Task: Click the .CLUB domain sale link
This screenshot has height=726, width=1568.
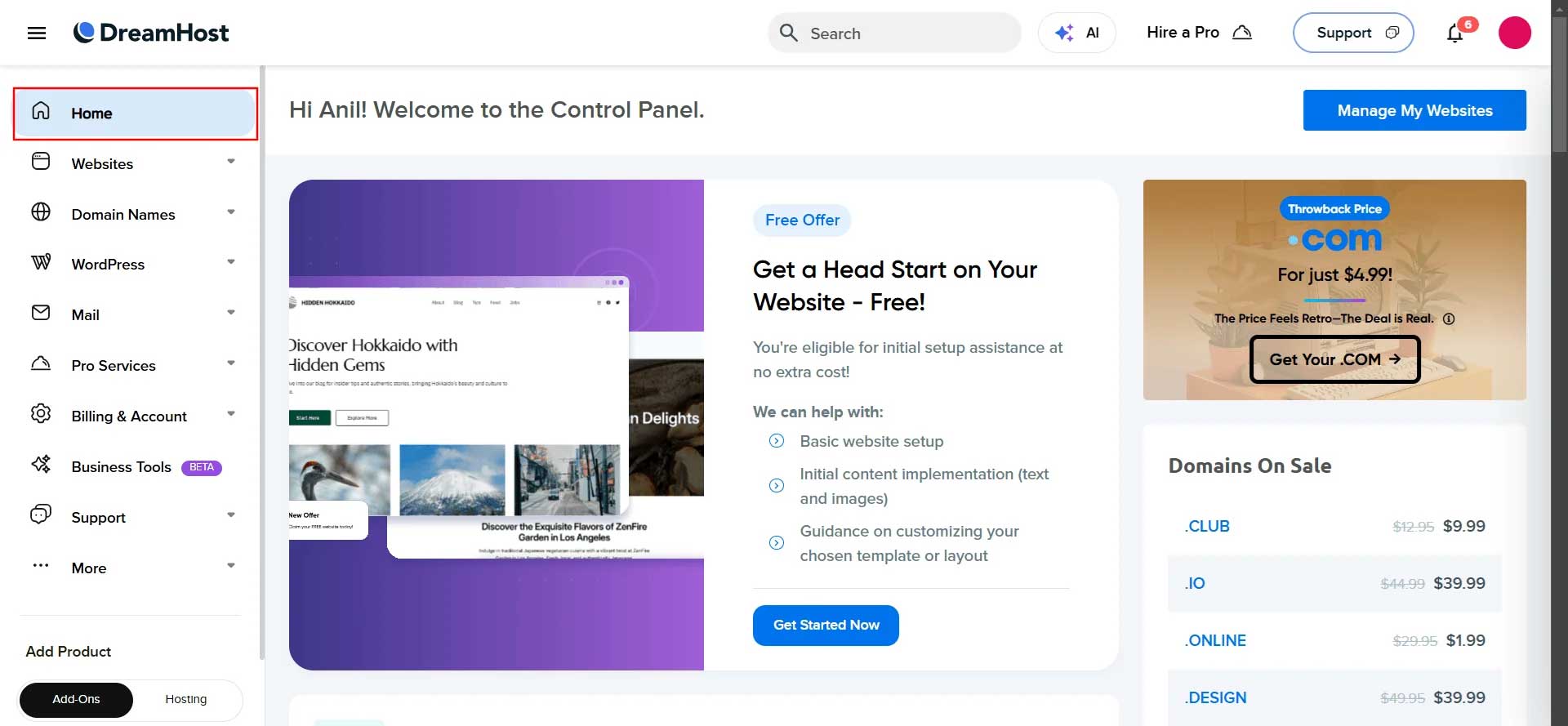Action: (x=1207, y=527)
